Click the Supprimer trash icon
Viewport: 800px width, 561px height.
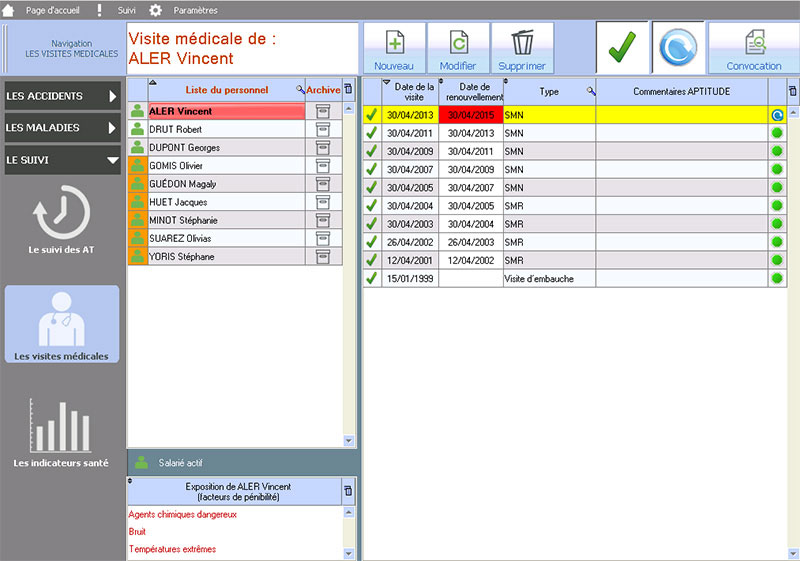[x=522, y=42]
